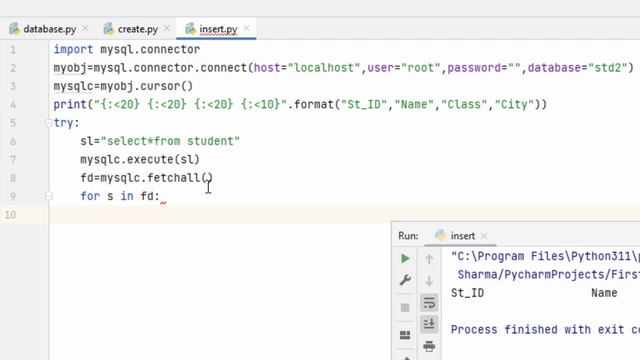The image size is (640, 360).
Task: Click on mysqlc=myobj.cursor() line
Action: pos(123,86)
